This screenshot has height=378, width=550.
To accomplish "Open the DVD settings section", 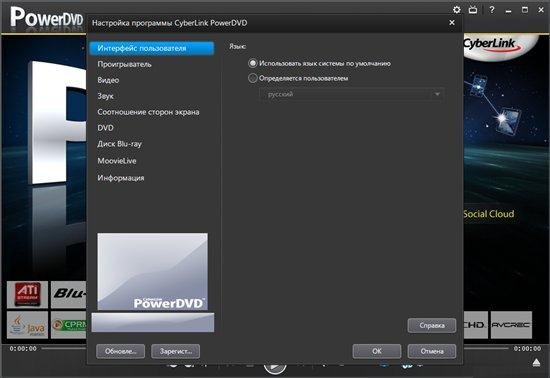I will 106,128.
